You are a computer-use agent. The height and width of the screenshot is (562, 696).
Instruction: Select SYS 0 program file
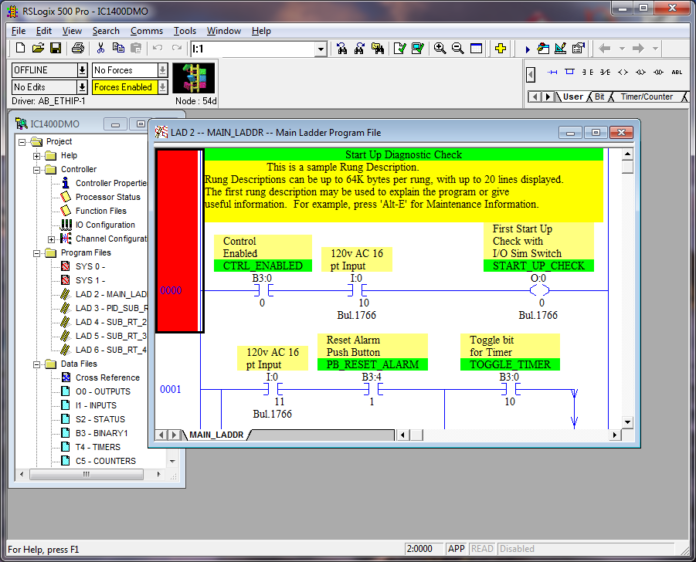point(90,266)
